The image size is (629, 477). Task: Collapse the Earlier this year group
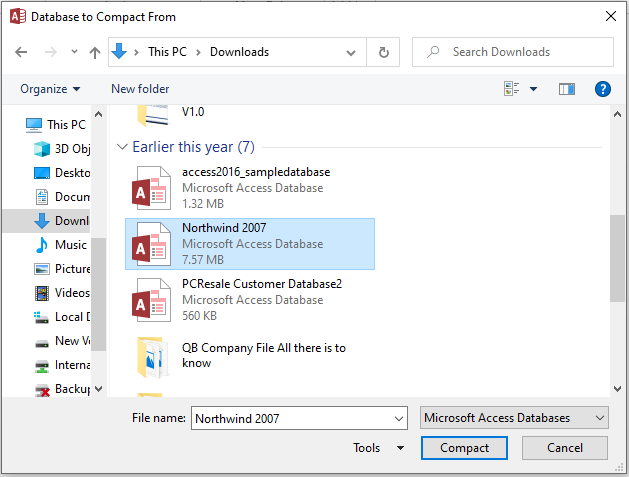(x=122, y=147)
